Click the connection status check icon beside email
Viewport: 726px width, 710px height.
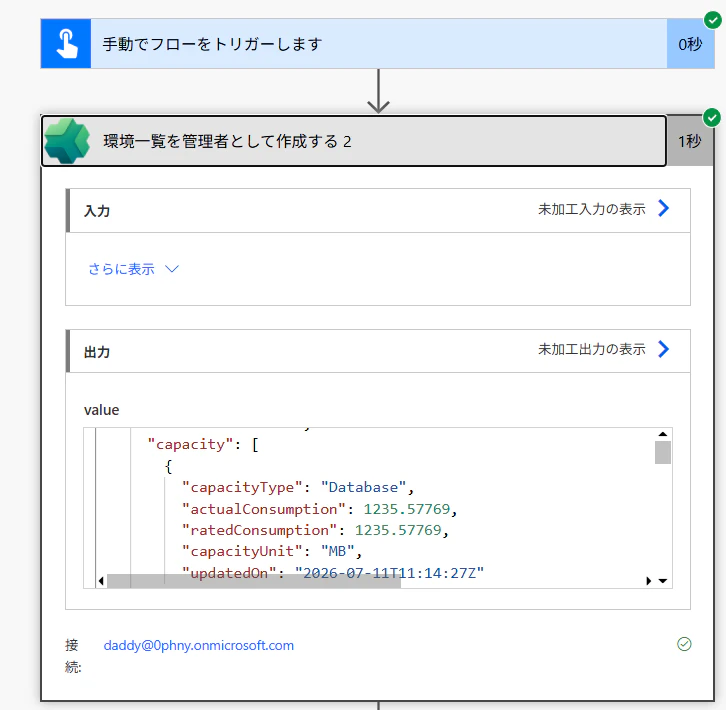coord(684,644)
